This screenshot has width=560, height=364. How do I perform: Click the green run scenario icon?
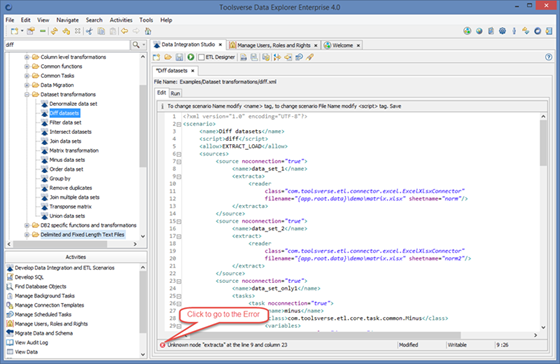coord(191,57)
